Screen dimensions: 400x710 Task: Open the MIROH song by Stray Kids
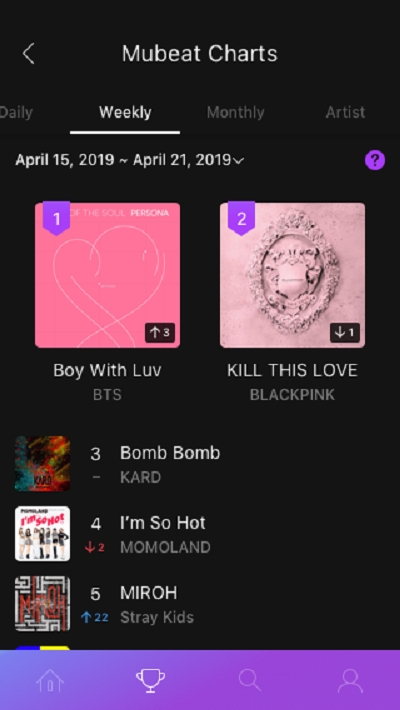pos(200,604)
